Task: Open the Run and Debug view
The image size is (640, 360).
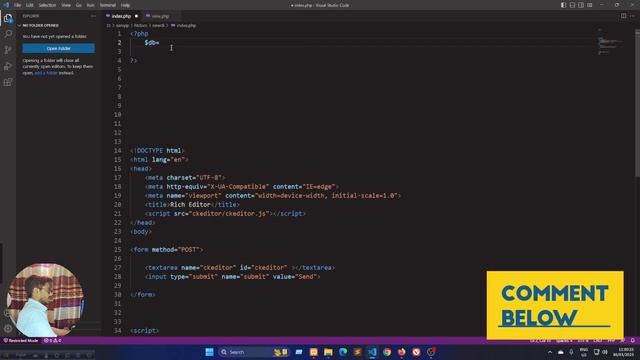Action: click(x=8, y=66)
